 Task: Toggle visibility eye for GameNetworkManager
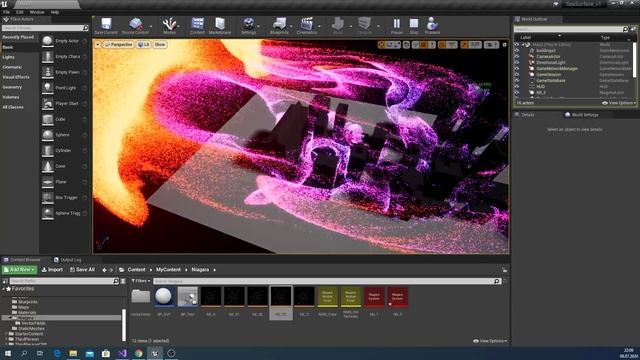pyautogui.click(x=517, y=69)
